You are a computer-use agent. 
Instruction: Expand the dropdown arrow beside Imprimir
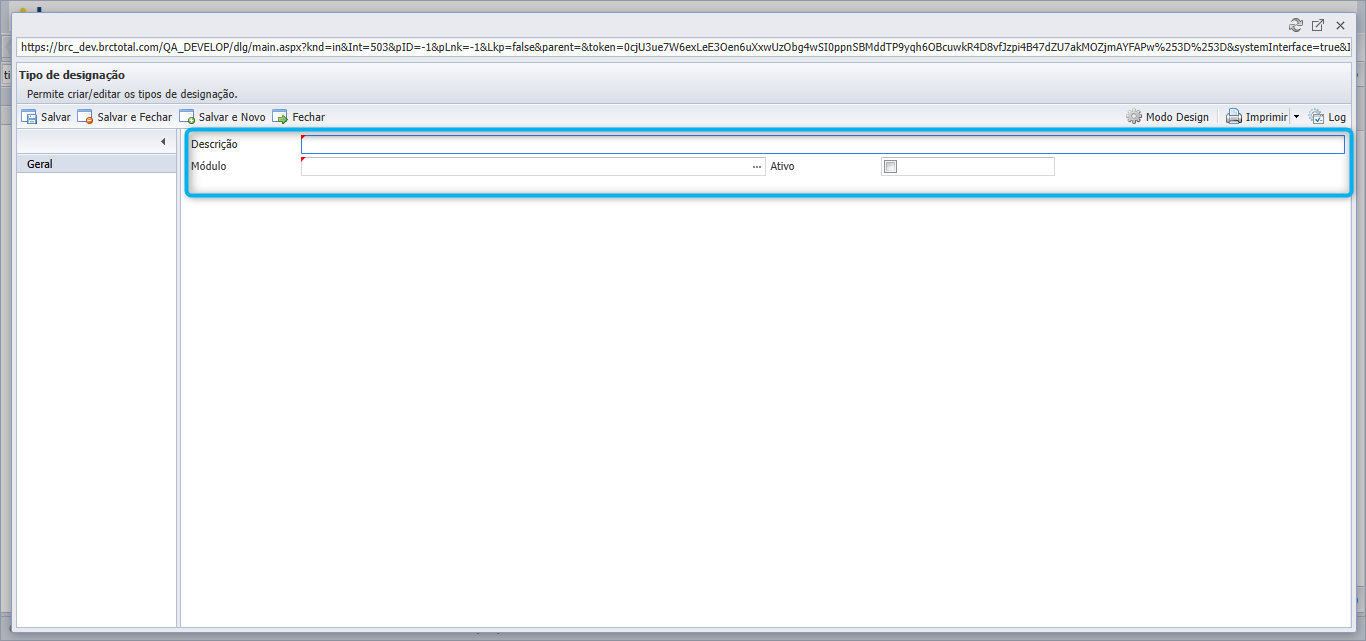pyautogui.click(x=1296, y=117)
